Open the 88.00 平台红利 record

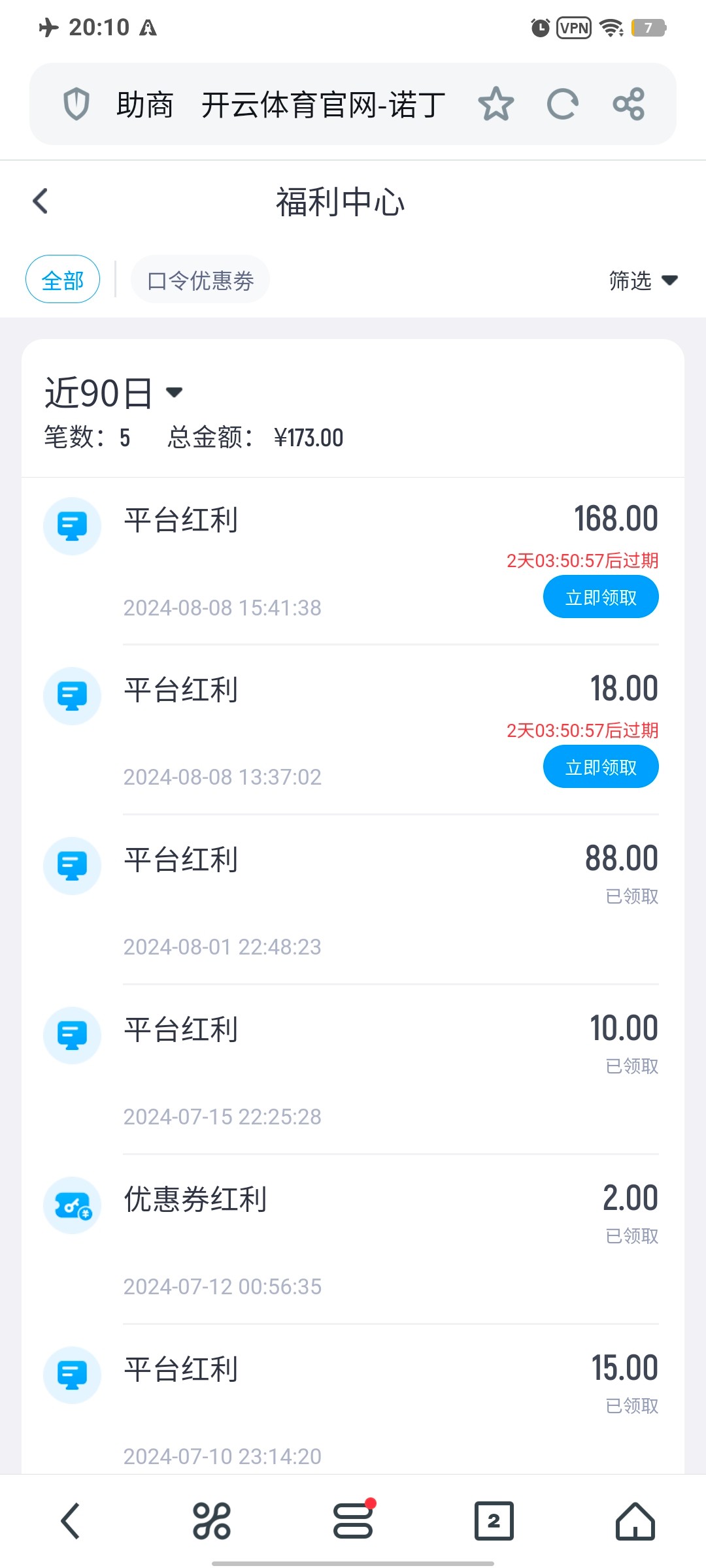coord(353,900)
